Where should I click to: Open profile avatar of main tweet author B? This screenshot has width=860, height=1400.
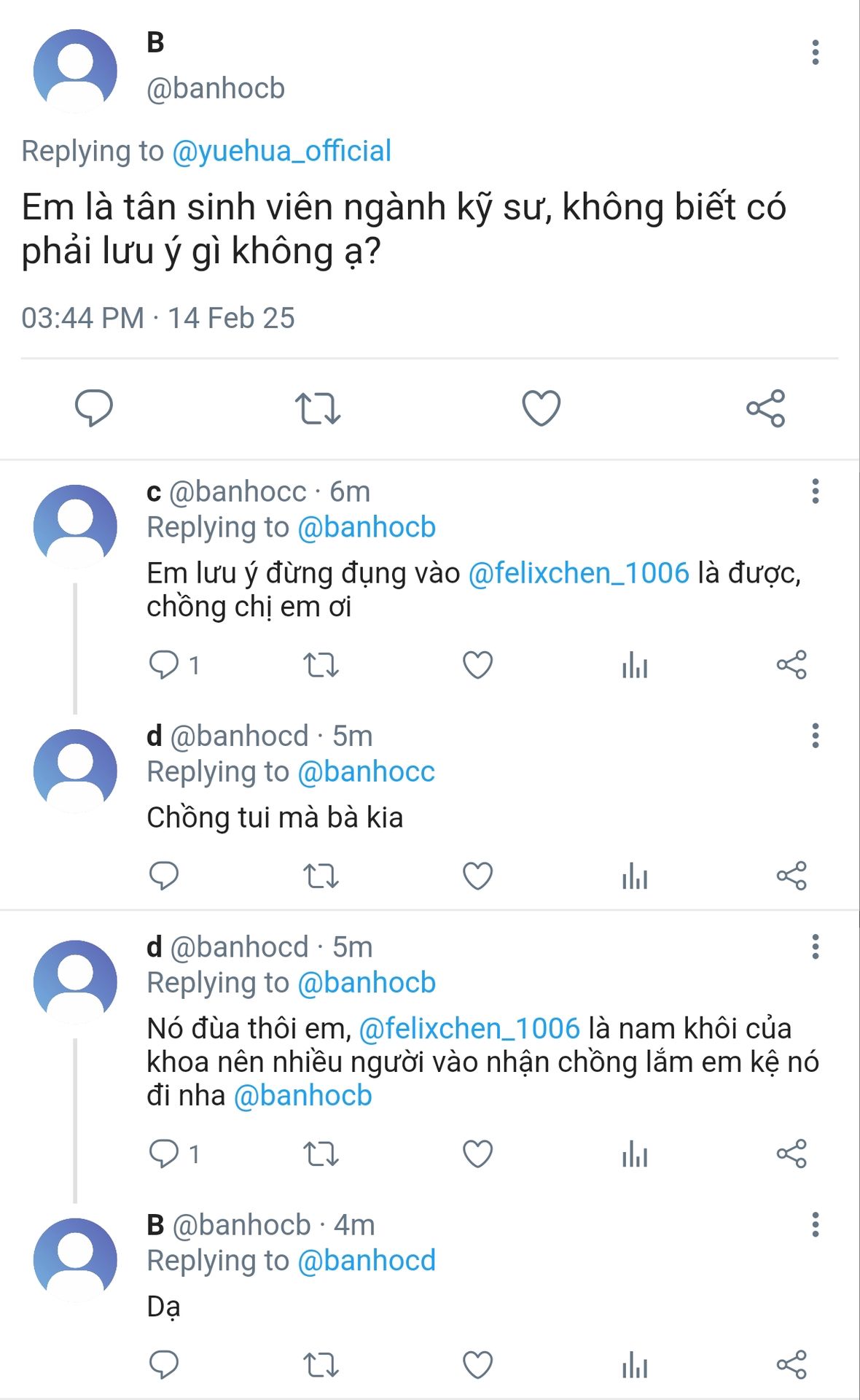click(x=75, y=71)
